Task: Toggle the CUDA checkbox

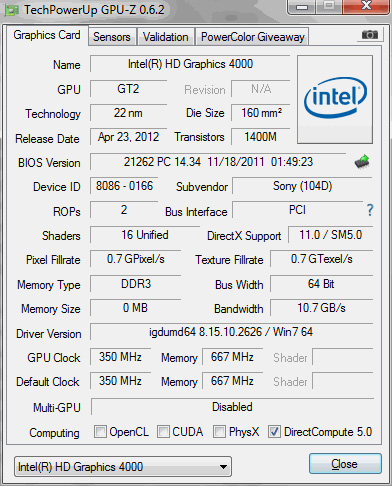Action: pyautogui.click(x=163, y=431)
